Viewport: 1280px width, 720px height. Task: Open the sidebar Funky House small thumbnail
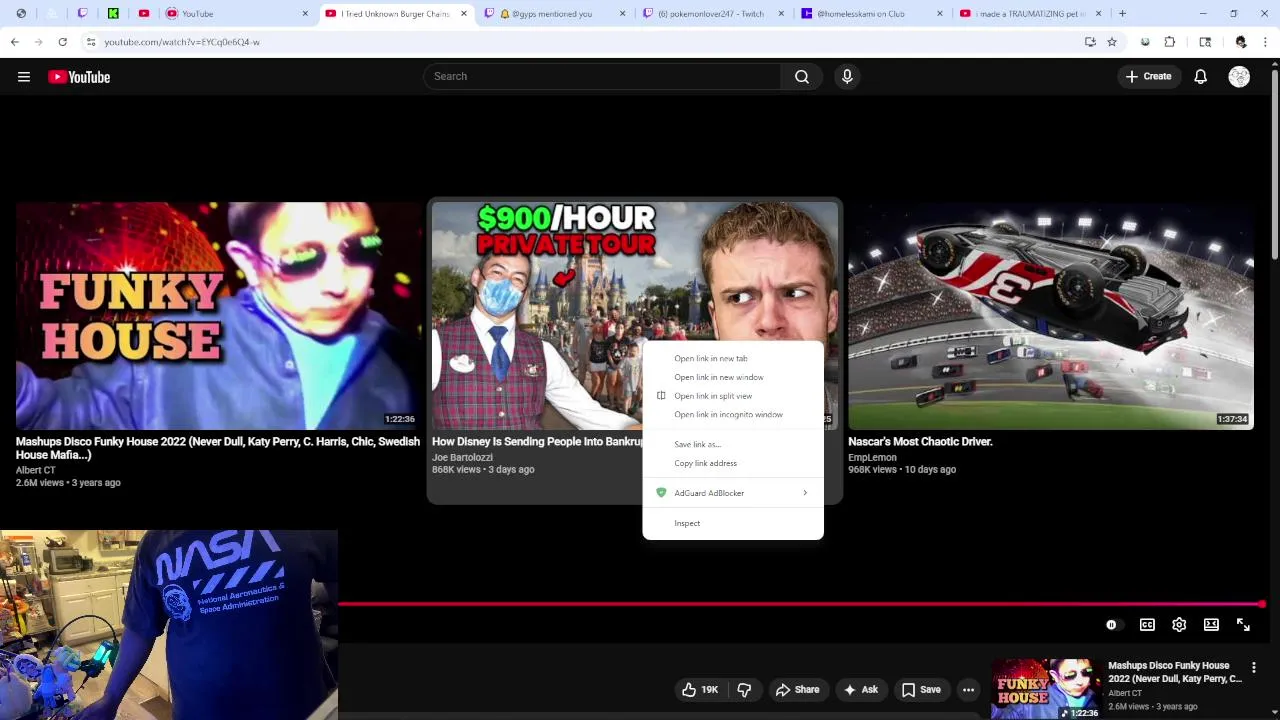pyautogui.click(x=1045, y=688)
